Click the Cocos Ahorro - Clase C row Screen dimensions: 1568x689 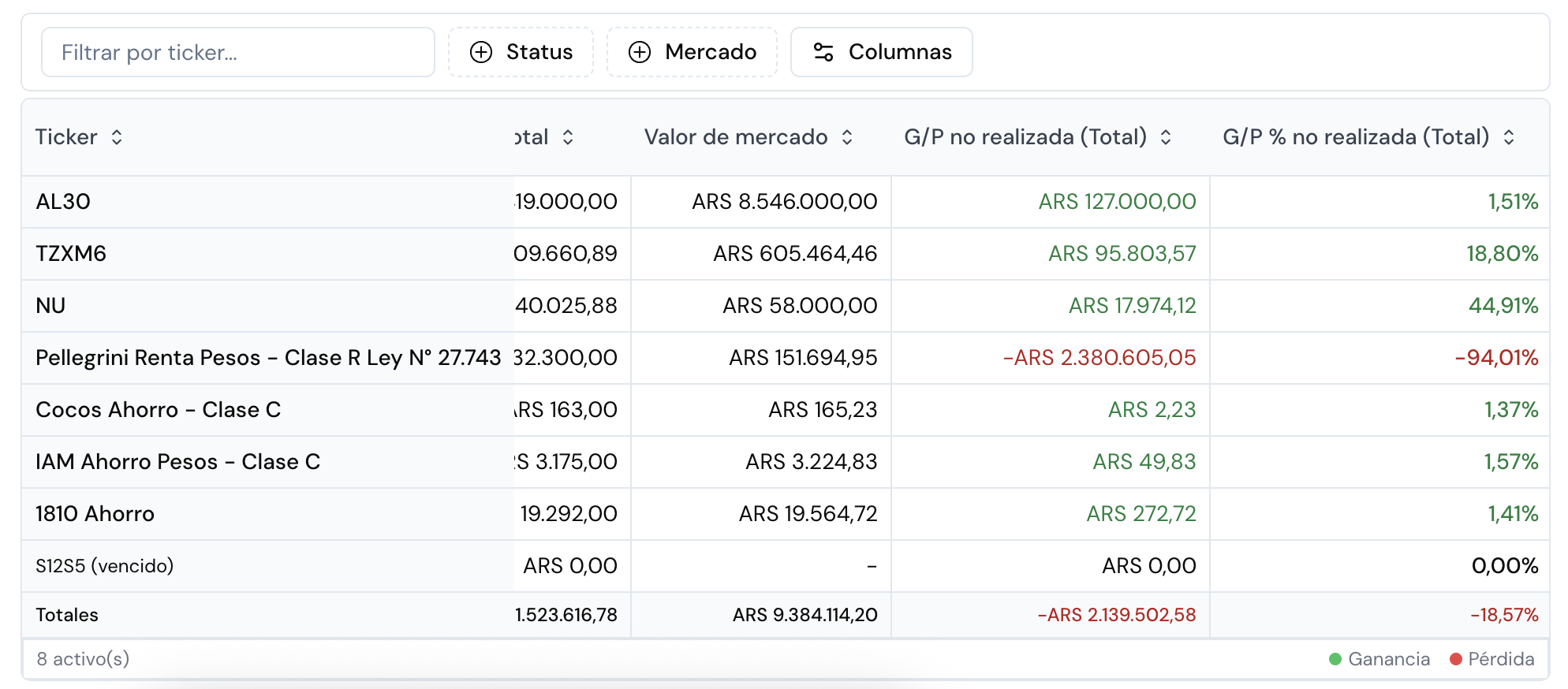158,410
